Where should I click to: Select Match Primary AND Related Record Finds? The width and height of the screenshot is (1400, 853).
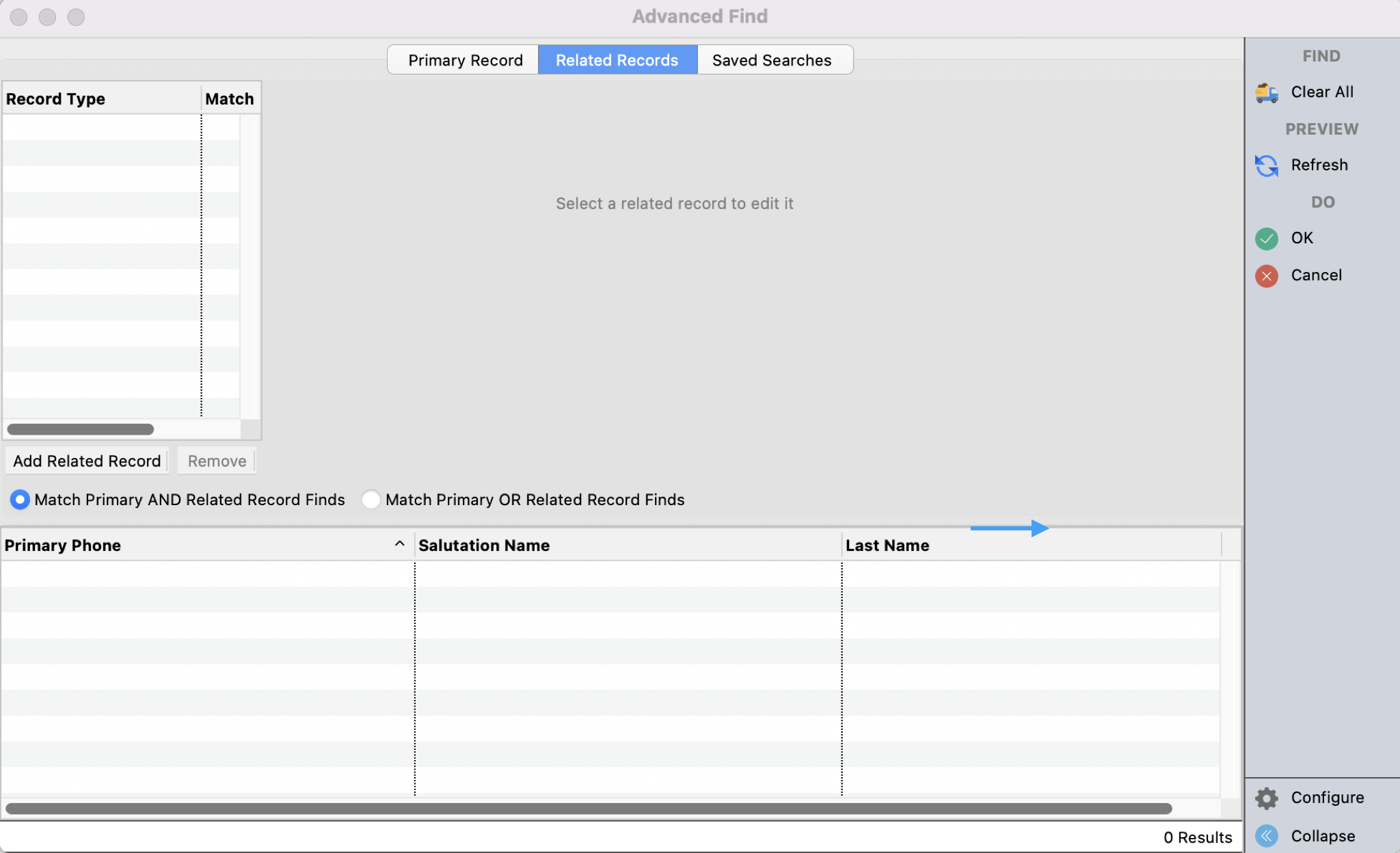pos(20,500)
